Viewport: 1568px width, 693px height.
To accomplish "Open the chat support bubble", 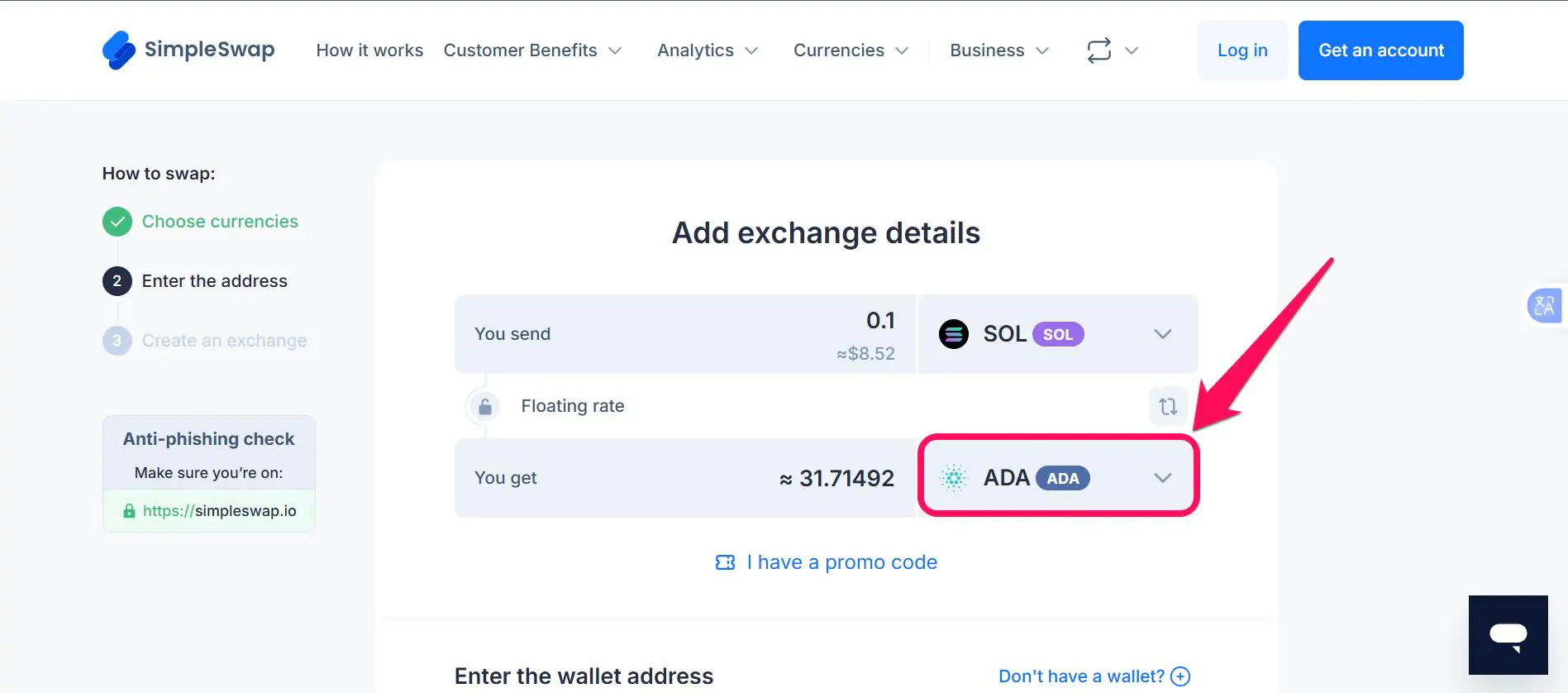I will coord(1508,635).
